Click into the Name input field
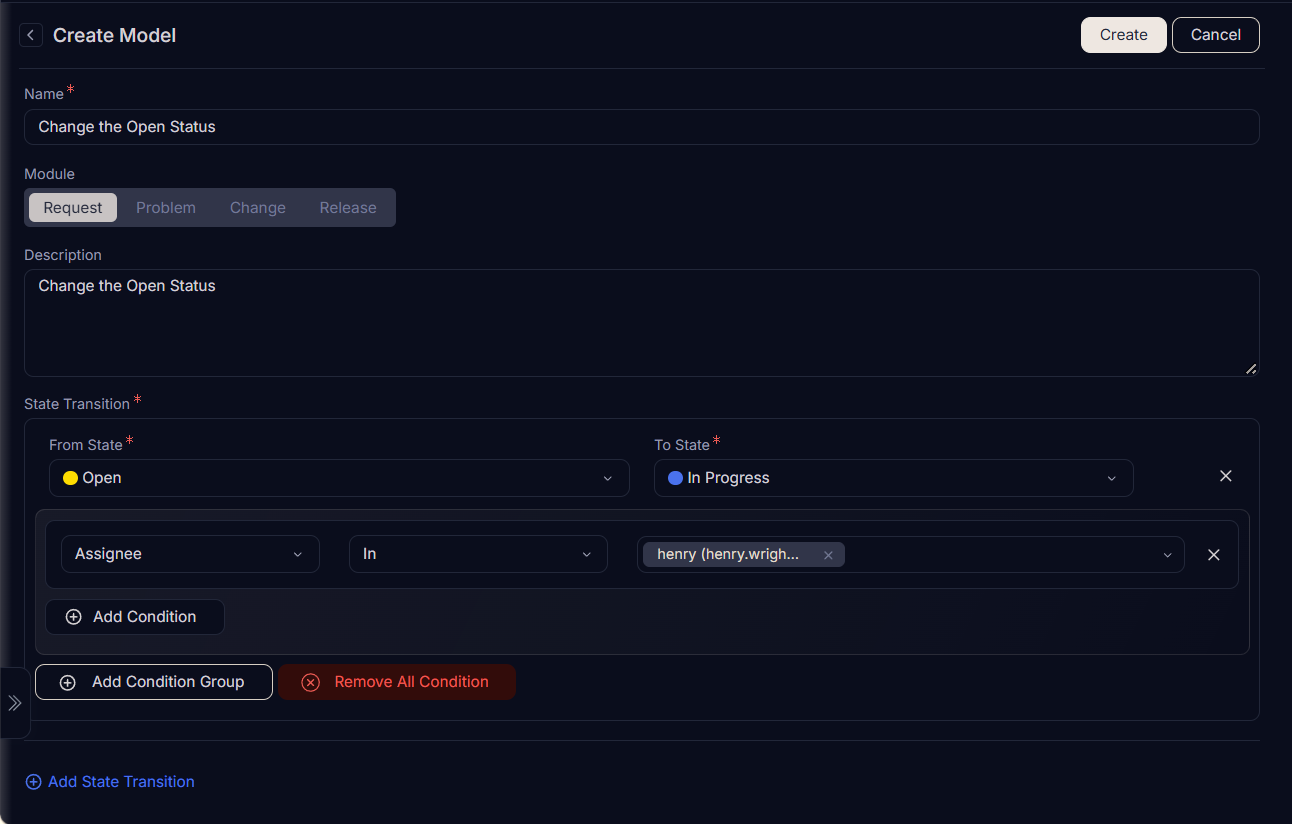 click(x=642, y=127)
